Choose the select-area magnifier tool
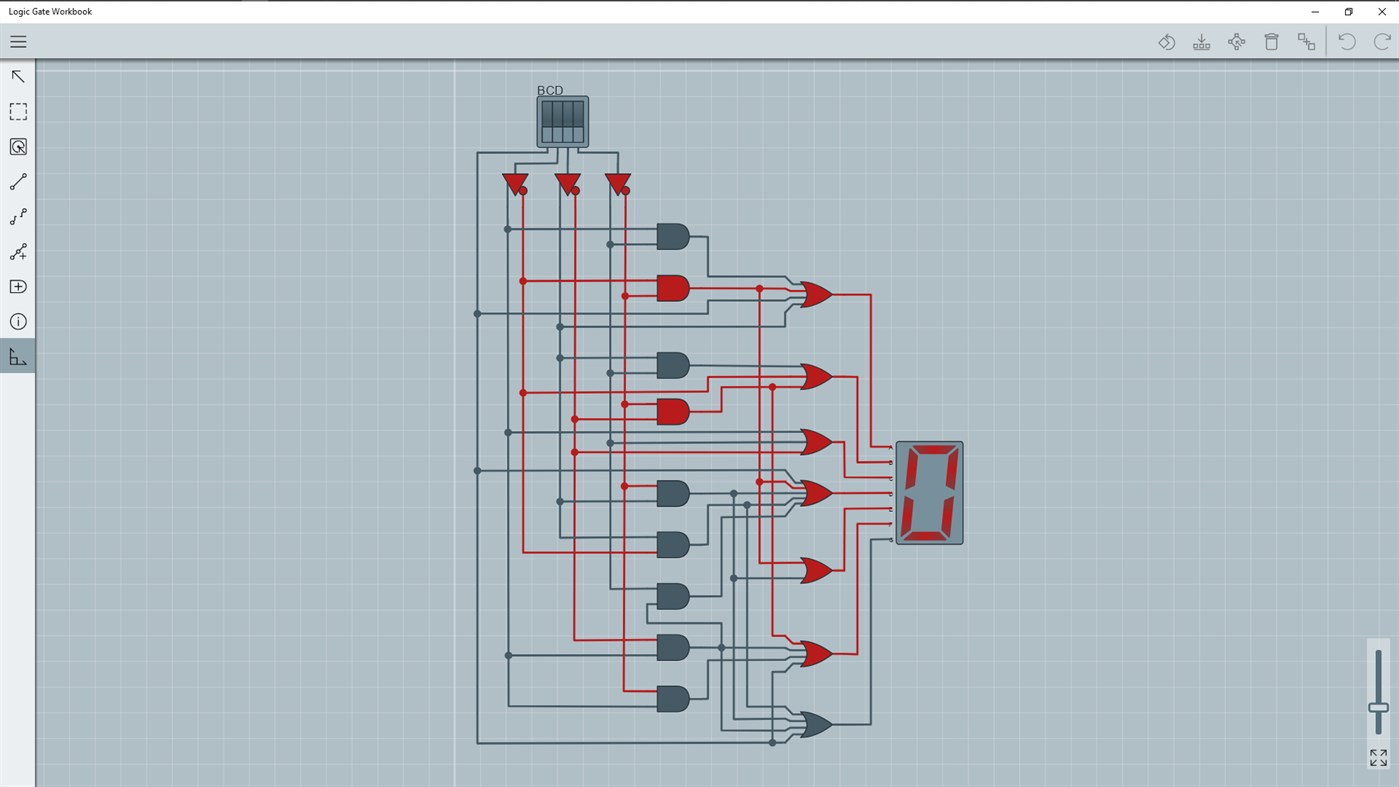 coord(17,146)
